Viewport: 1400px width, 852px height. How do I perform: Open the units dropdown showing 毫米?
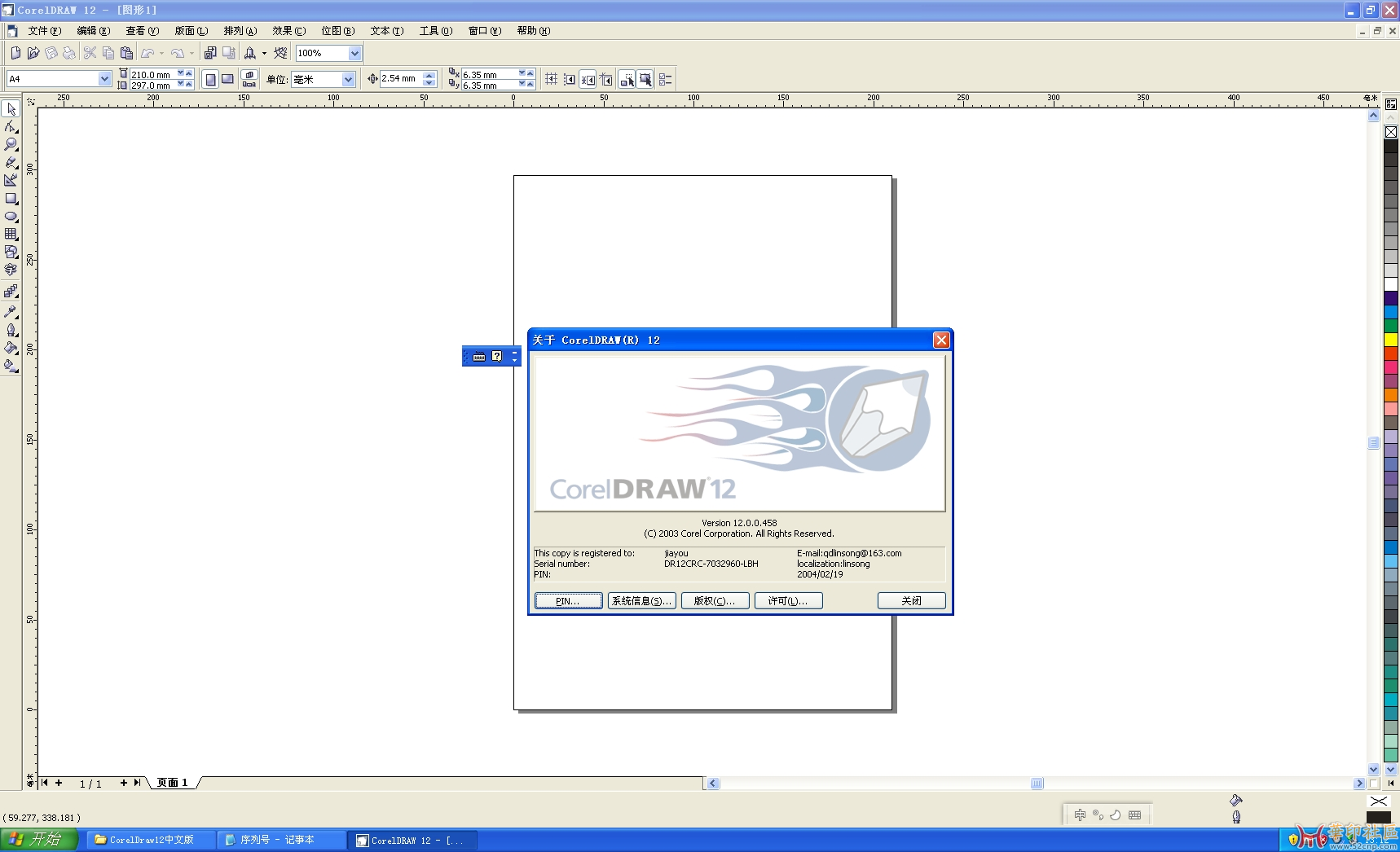pyautogui.click(x=348, y=79)
